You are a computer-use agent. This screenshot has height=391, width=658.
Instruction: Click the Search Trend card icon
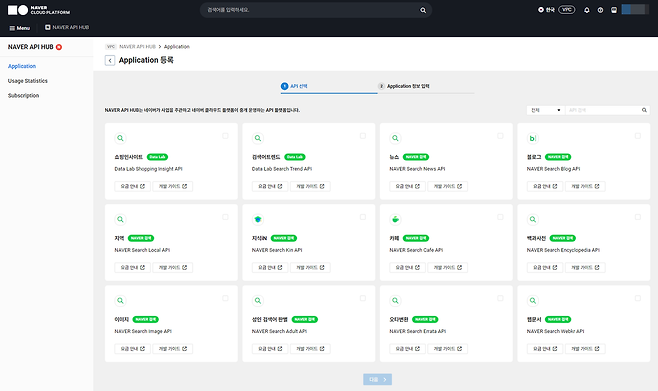(258, 138)
